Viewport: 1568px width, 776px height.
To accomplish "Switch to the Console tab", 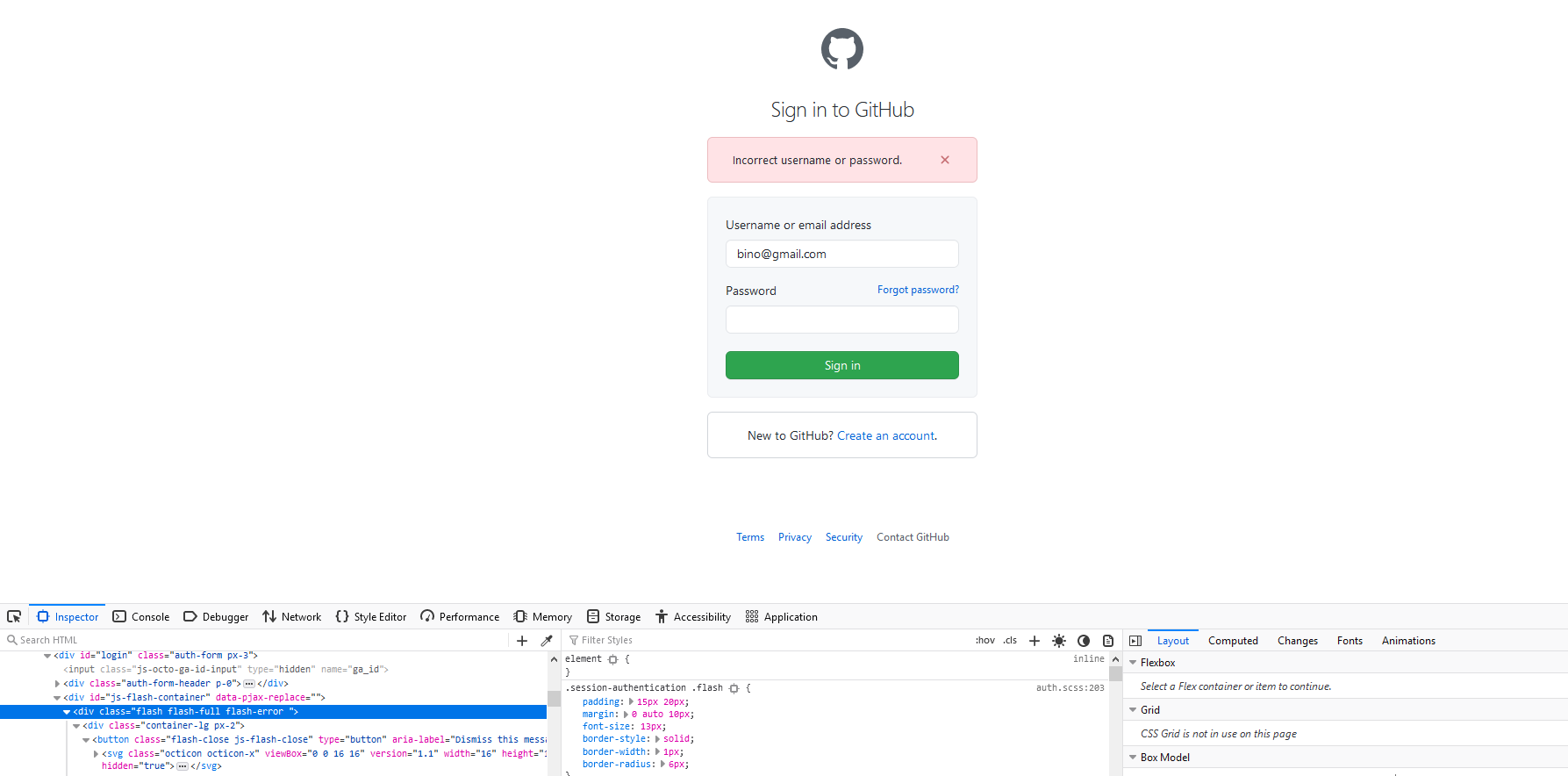I will (141, 616).
